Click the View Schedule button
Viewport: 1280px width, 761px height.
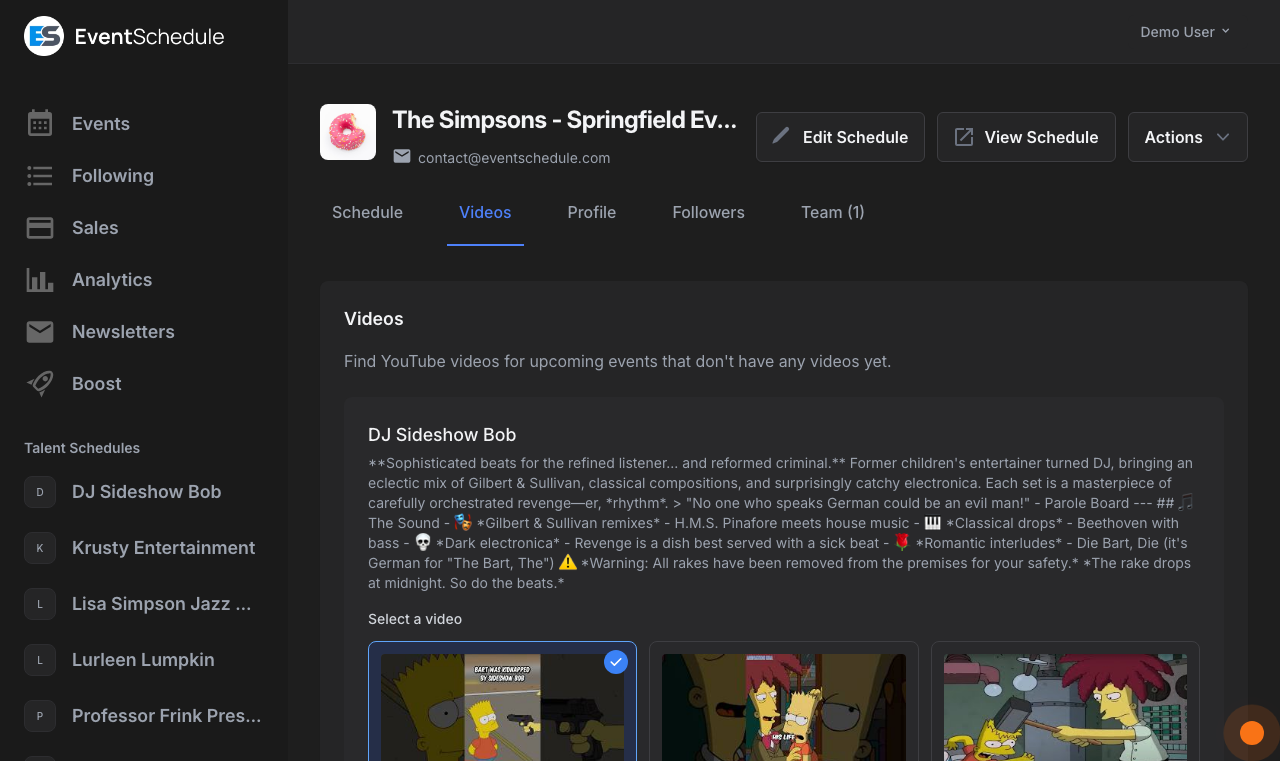tap(1026, 137)
